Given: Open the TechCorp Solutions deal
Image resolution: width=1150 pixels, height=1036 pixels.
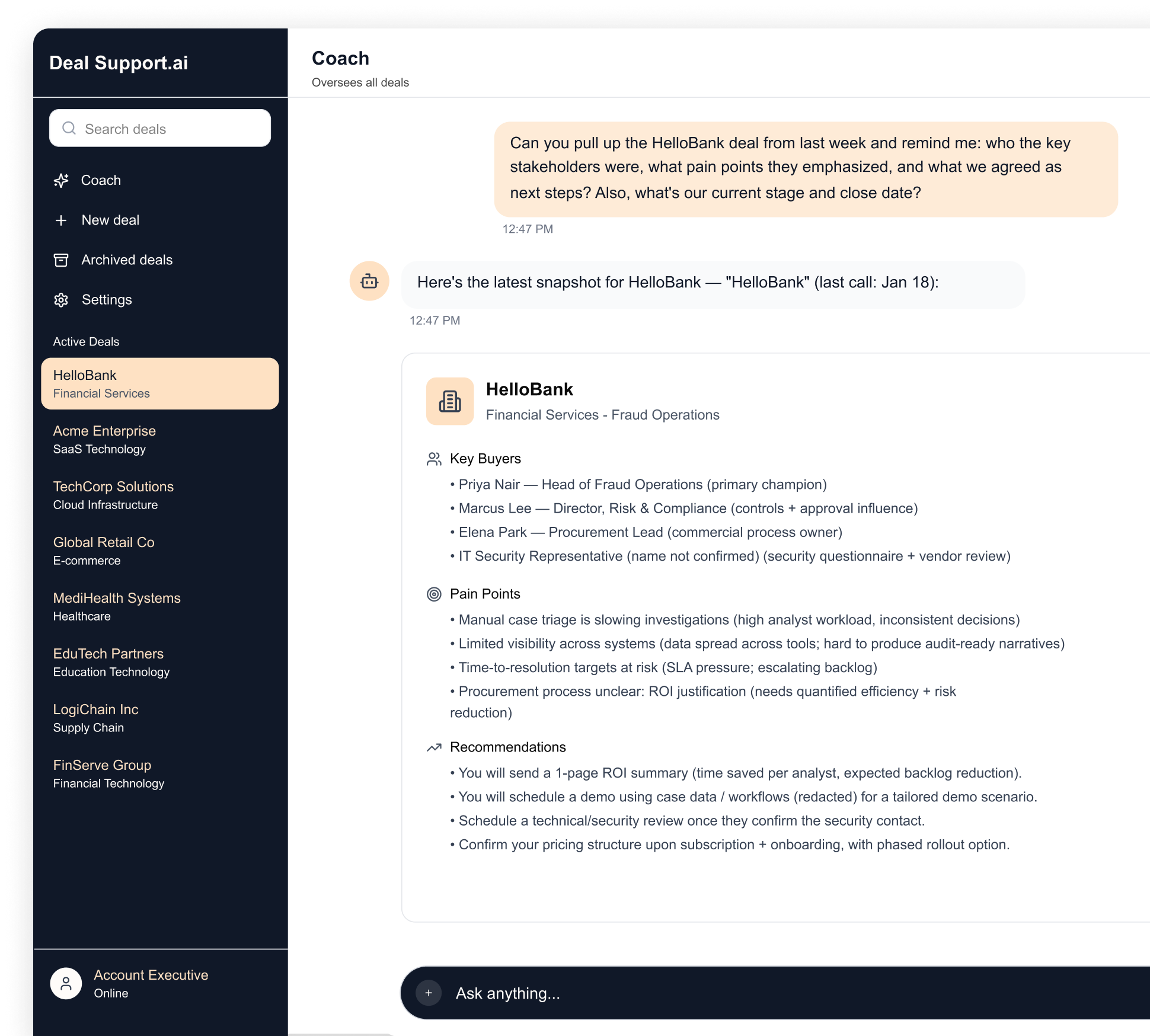Looking at the screenshot, I should (113, 495).
